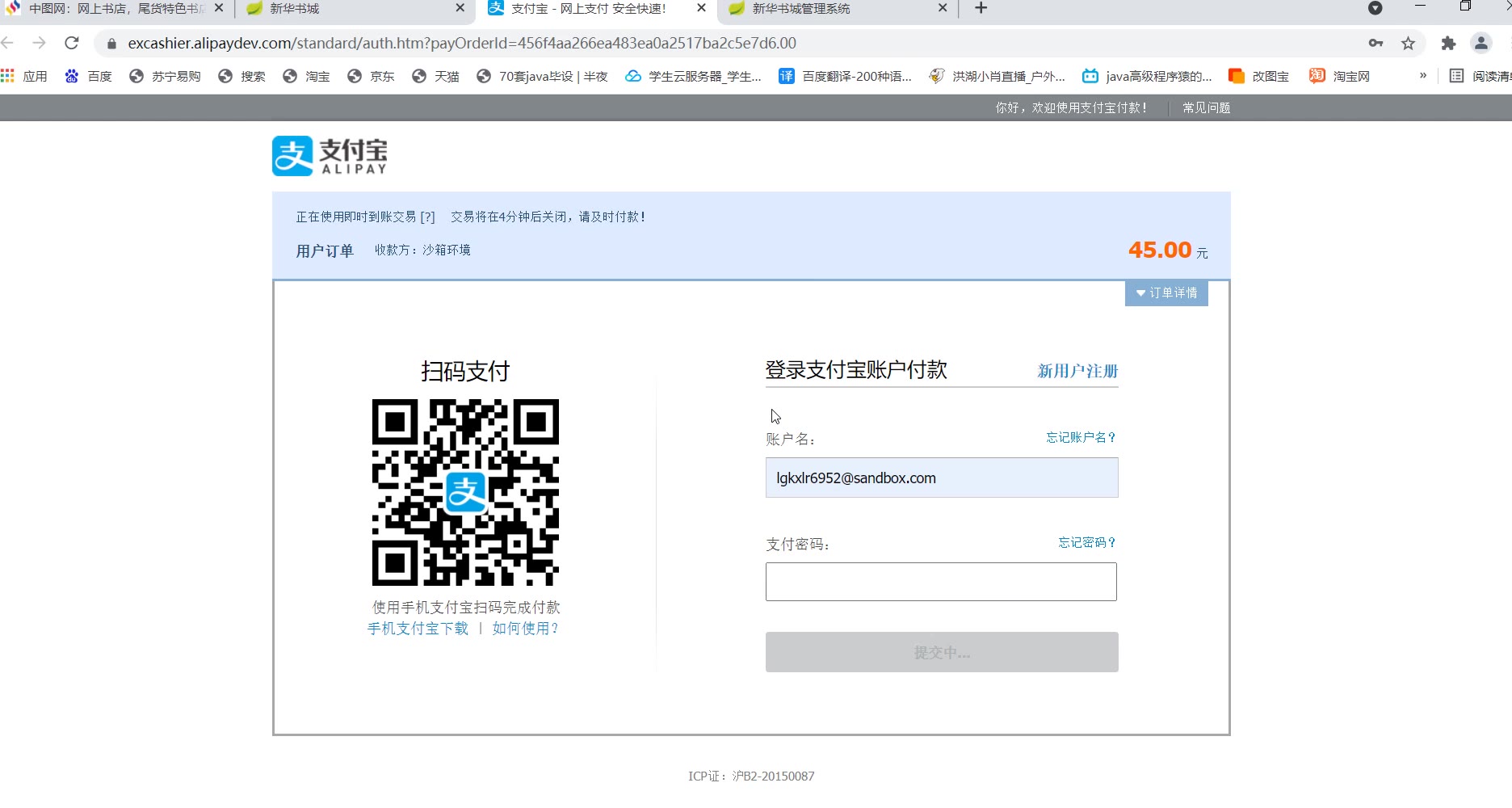
Task: Open the 京东 bookmark
Action: (x=371, y=76)
